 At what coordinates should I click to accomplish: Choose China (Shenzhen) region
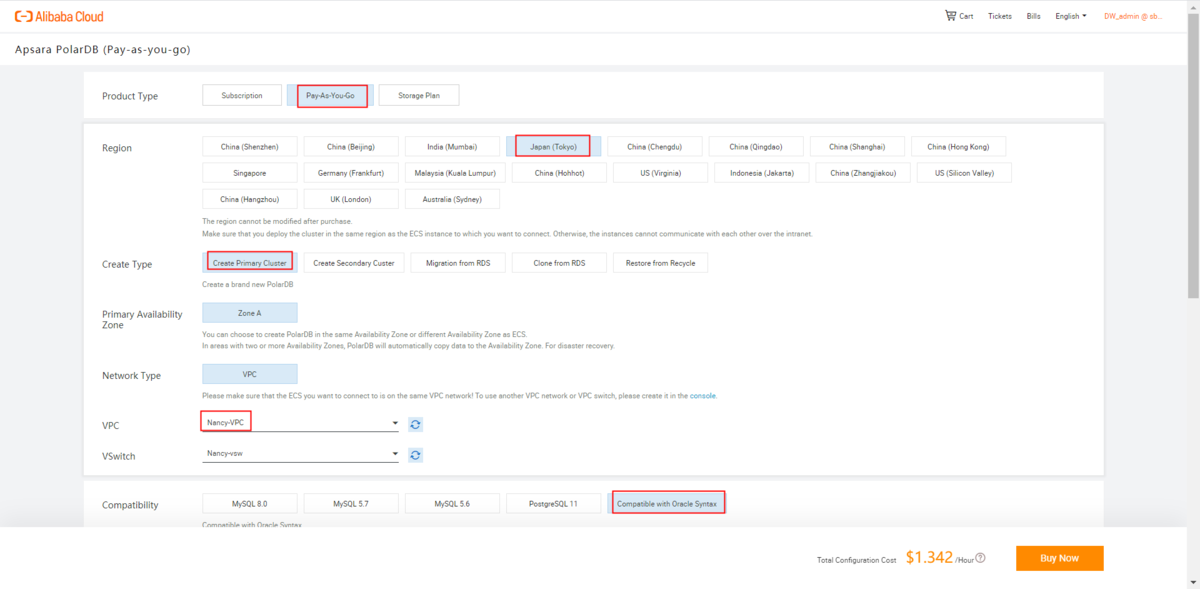[x=249, y=147]
